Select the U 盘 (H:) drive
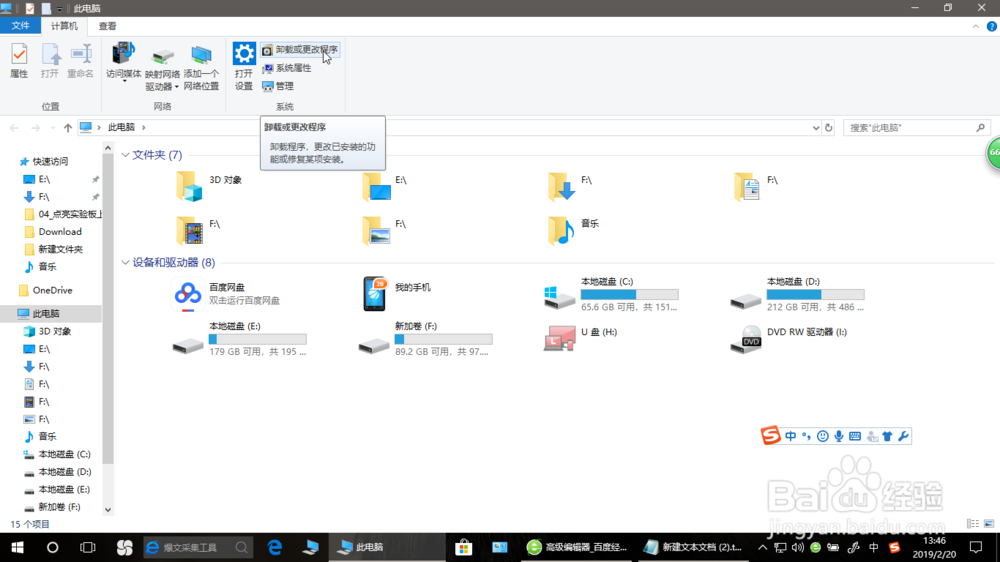 [x=580, y=338]
